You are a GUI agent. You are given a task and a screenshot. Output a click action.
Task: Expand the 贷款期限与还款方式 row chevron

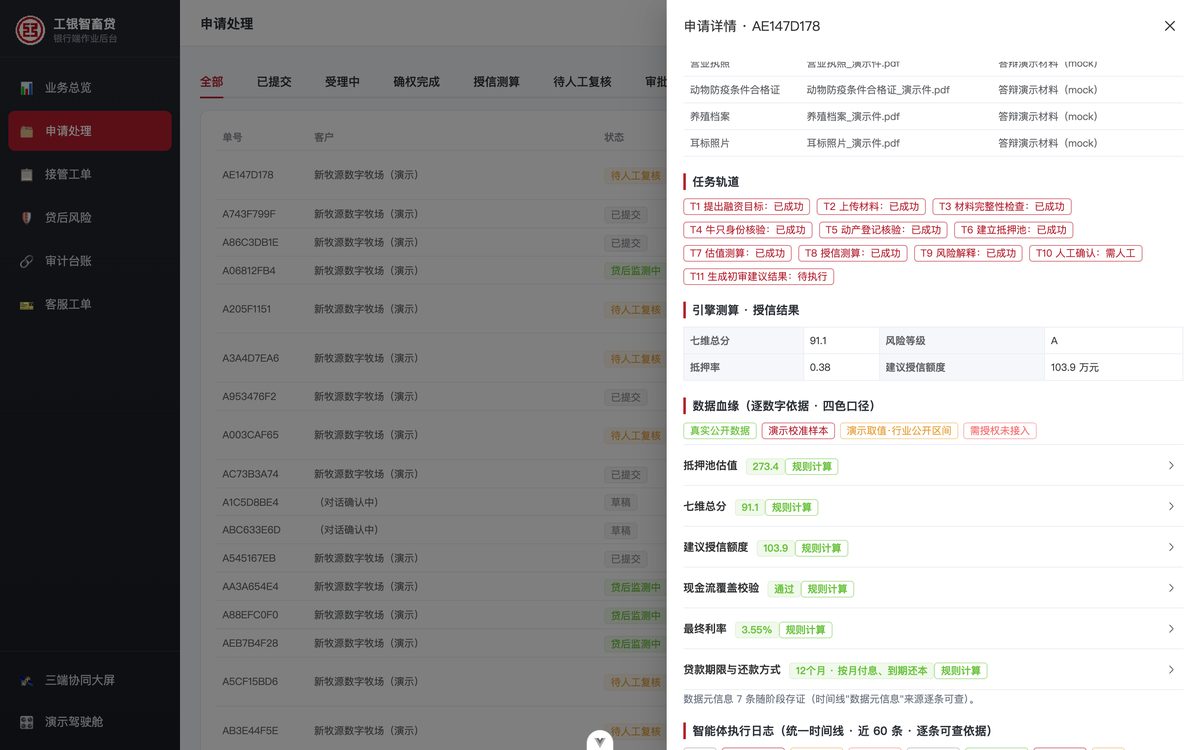click(1171, 670)
